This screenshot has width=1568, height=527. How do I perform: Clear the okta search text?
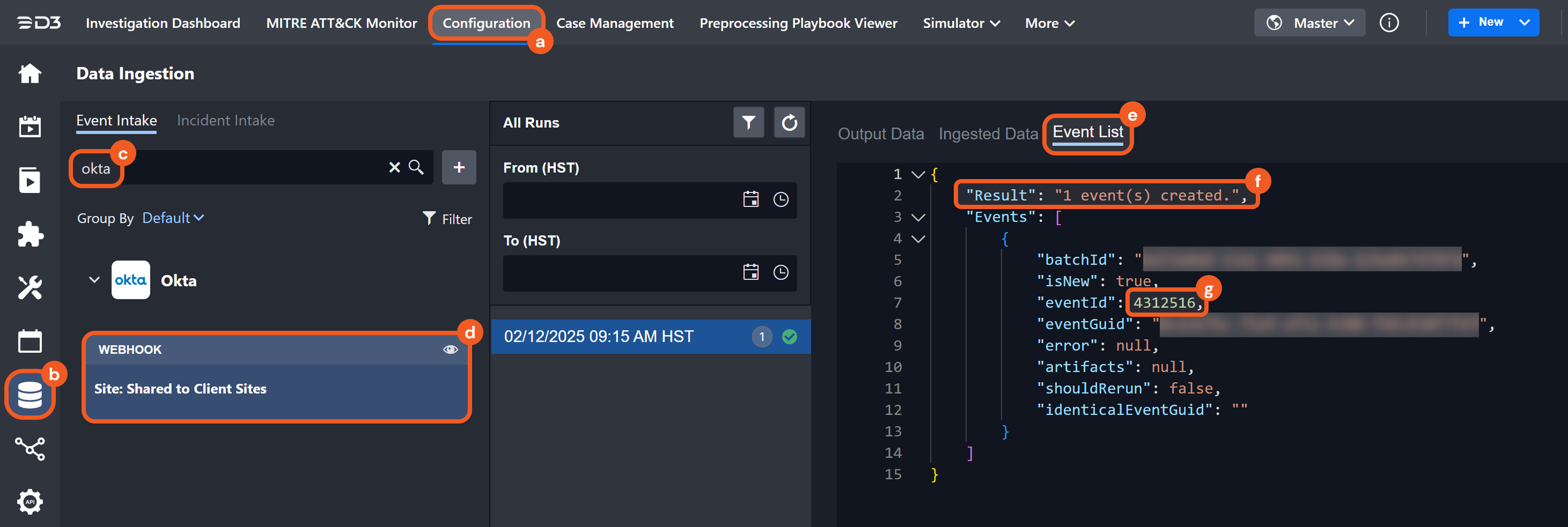394,167
